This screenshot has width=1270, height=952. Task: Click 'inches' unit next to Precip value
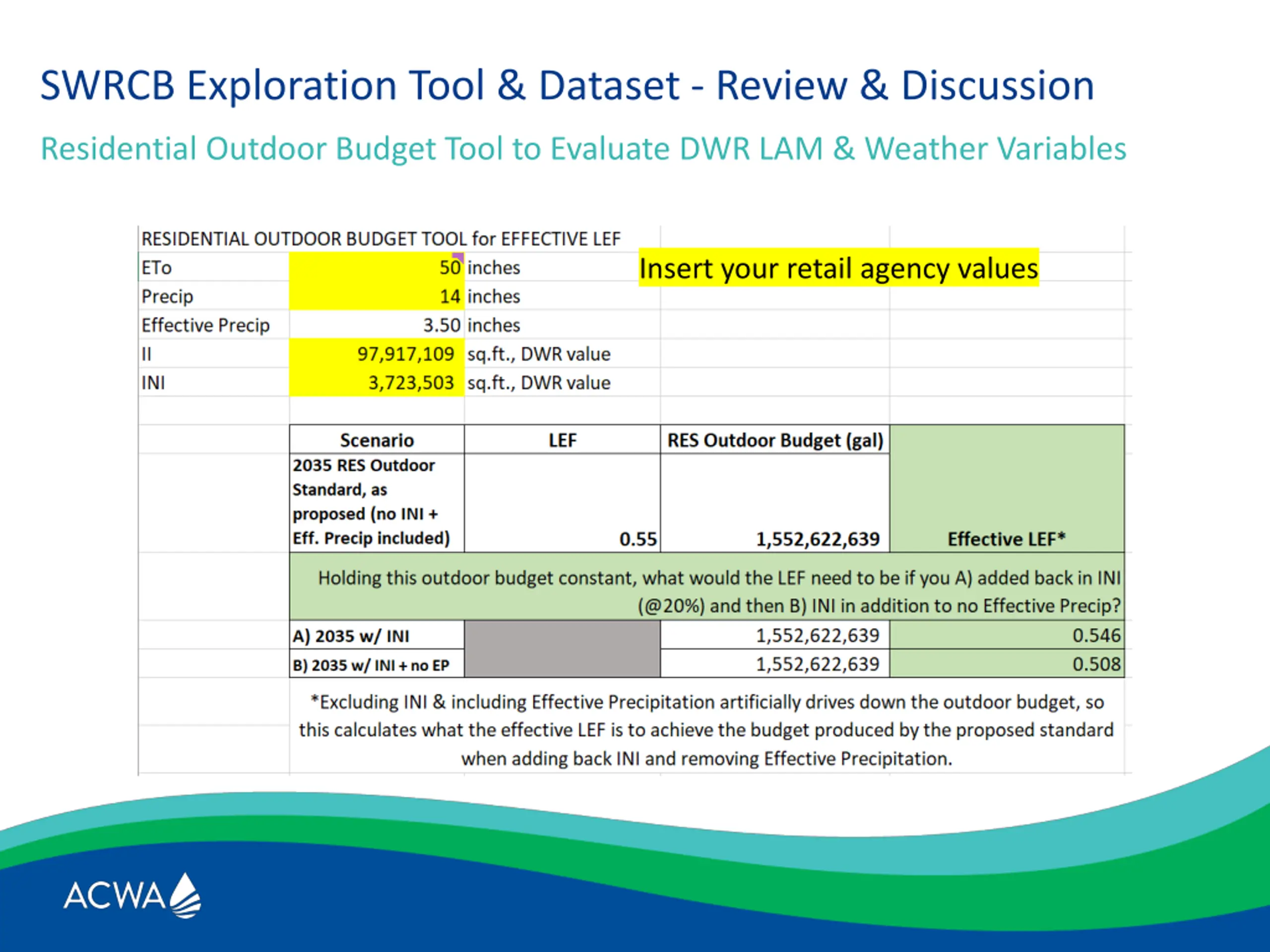click(x=494, y=297)
